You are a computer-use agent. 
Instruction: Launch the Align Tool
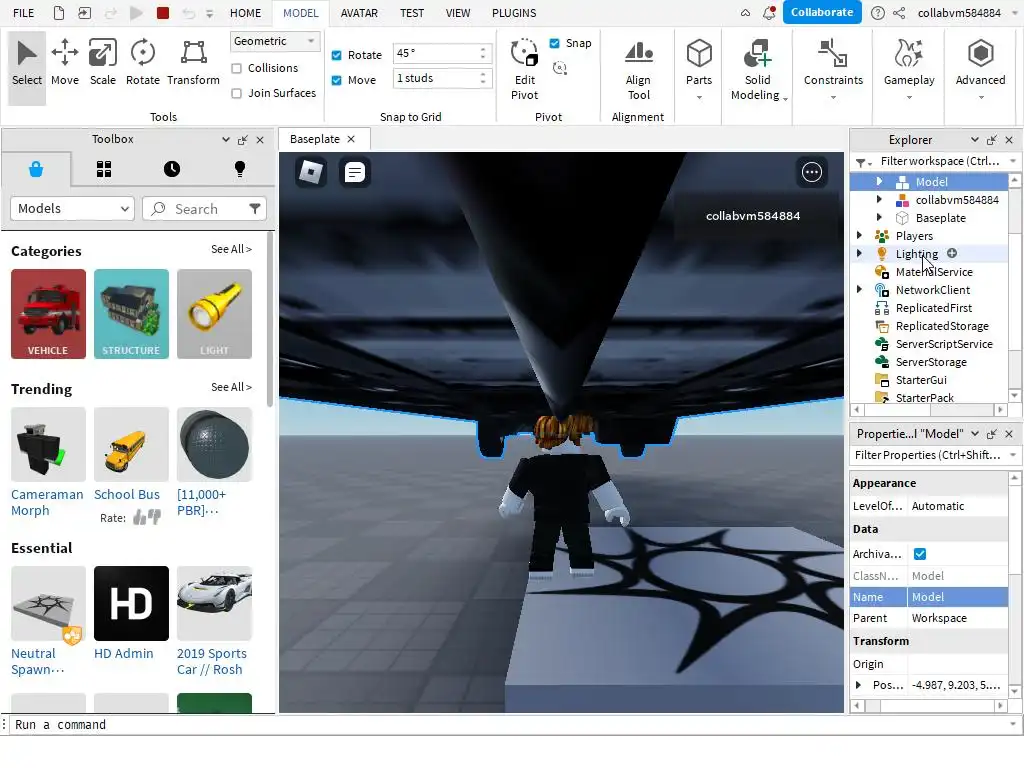click(638, 69)
